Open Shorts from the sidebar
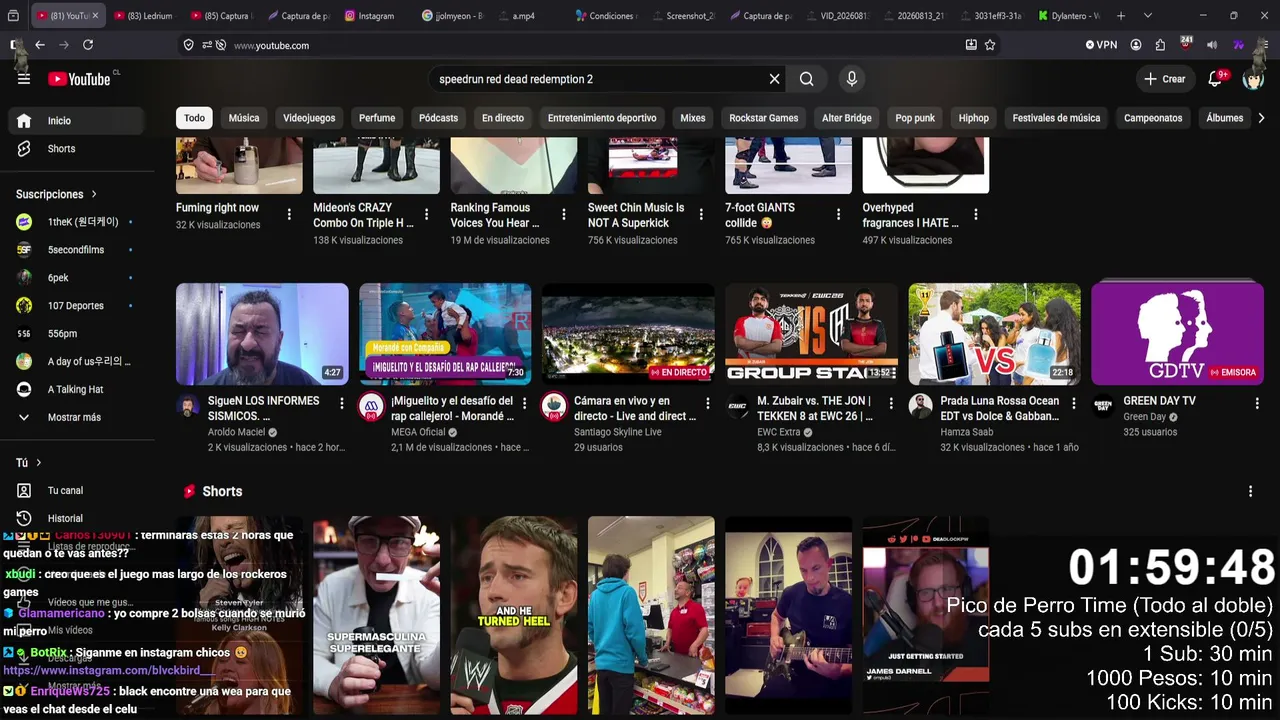 pos(75,149)
